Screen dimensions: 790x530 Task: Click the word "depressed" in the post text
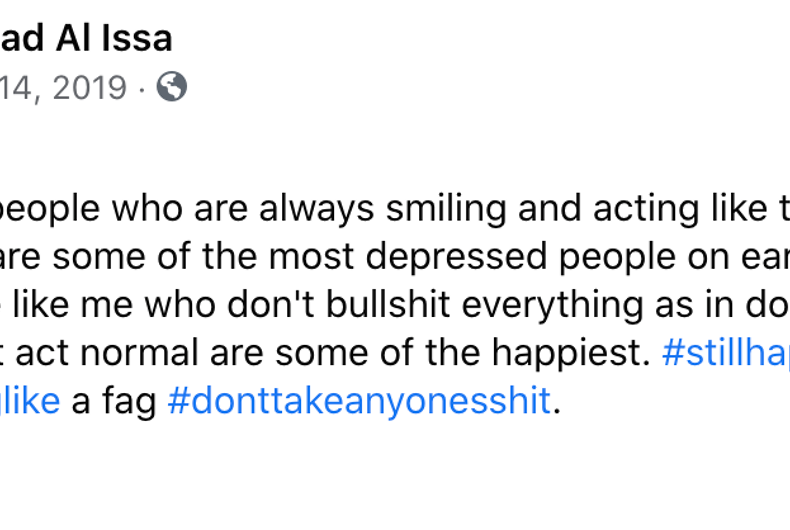(x=456, y=257)
